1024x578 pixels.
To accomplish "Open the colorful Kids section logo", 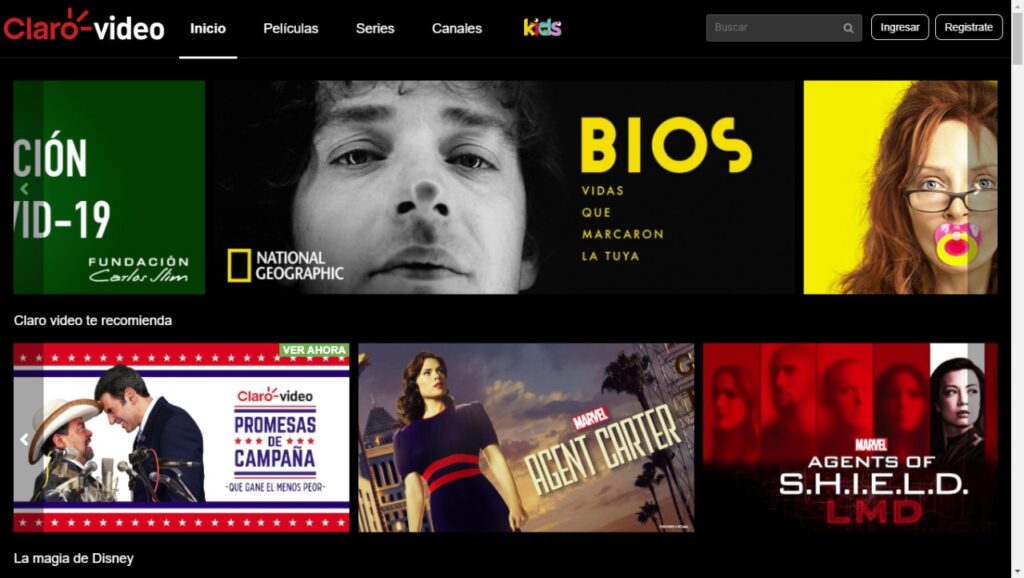I will point(542,27).
